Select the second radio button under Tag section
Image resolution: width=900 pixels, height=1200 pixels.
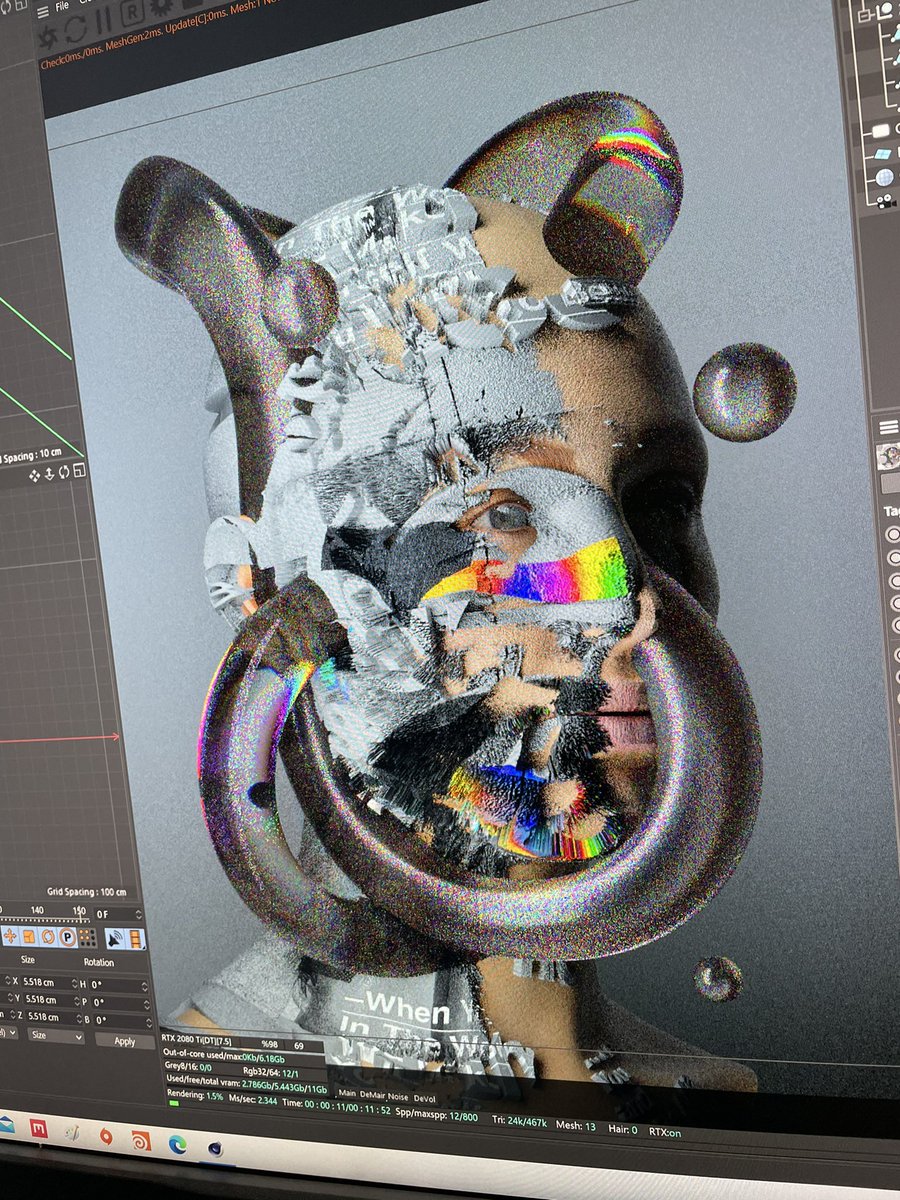896,558
